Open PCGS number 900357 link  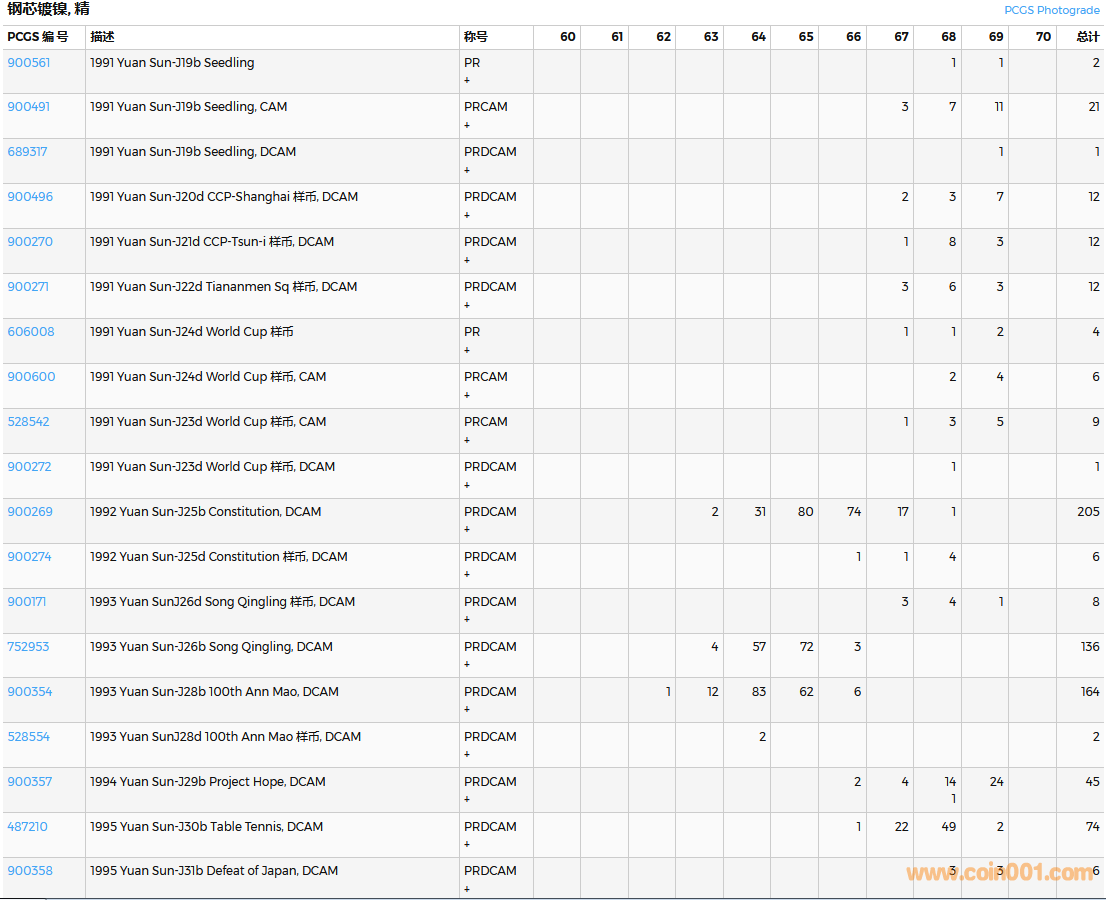click(30, 782)
